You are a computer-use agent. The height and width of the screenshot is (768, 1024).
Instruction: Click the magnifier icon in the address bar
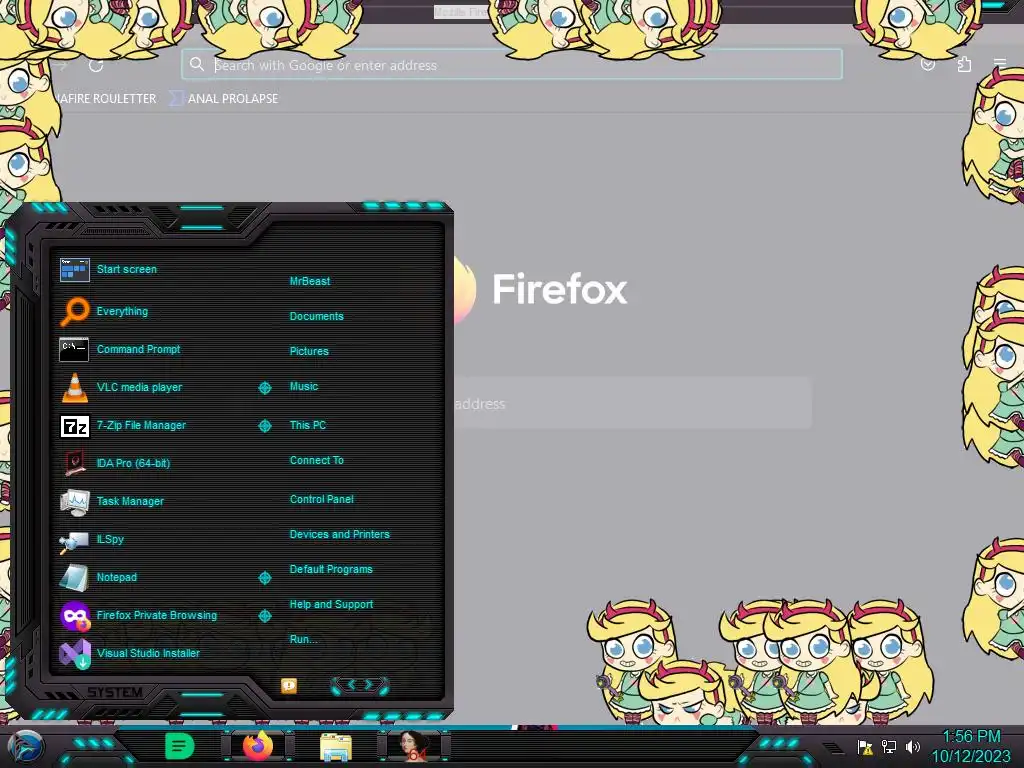click(197, 64)
